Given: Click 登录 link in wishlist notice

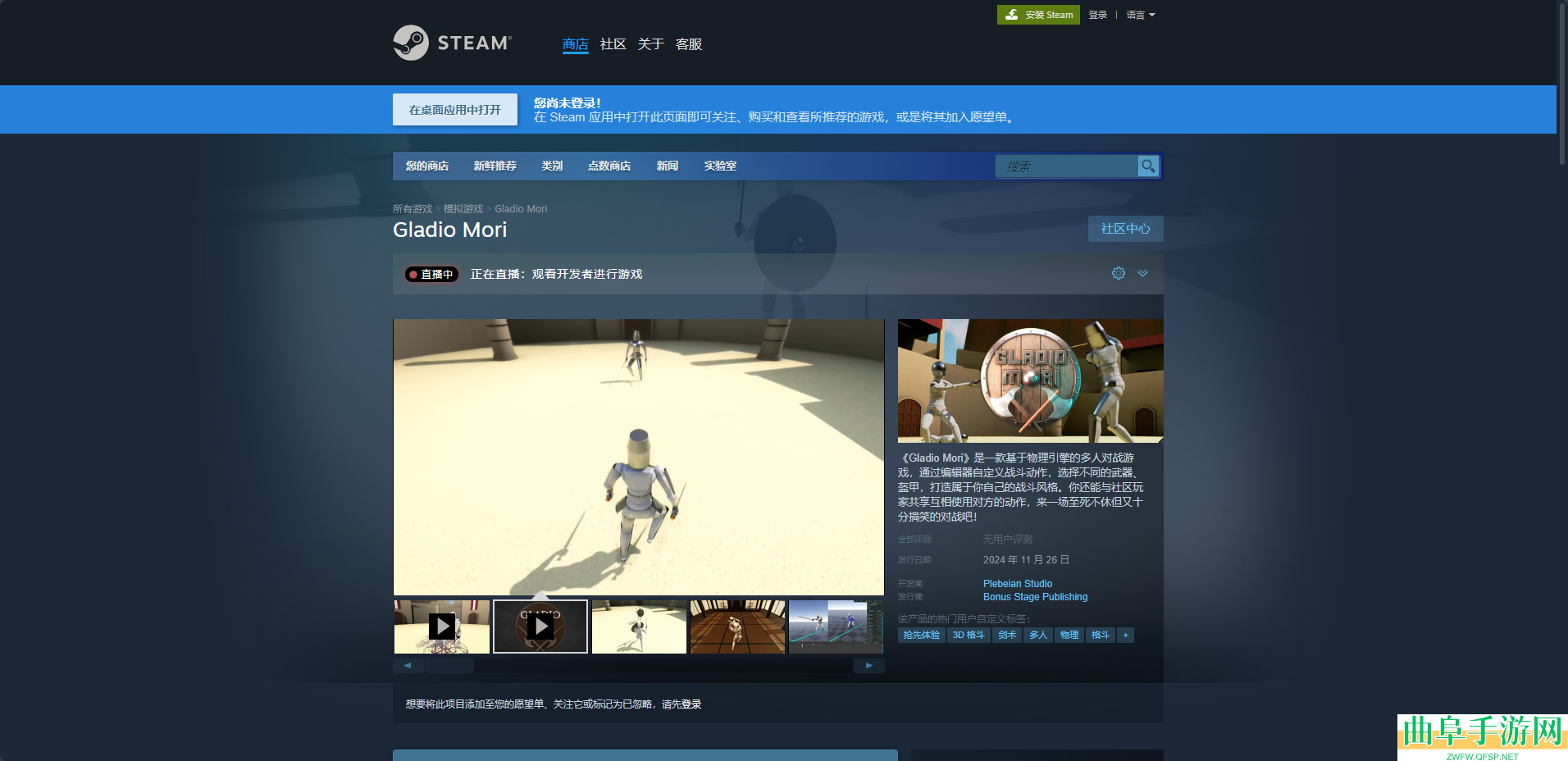Looking at the screenshot, I should coord(691,704).
